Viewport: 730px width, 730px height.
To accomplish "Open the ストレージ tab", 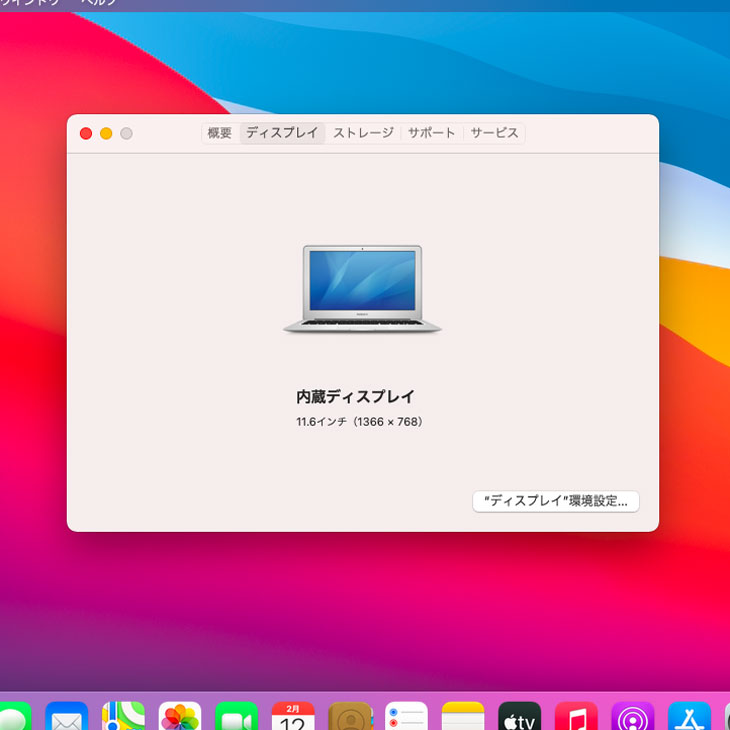I will (363, 133).
